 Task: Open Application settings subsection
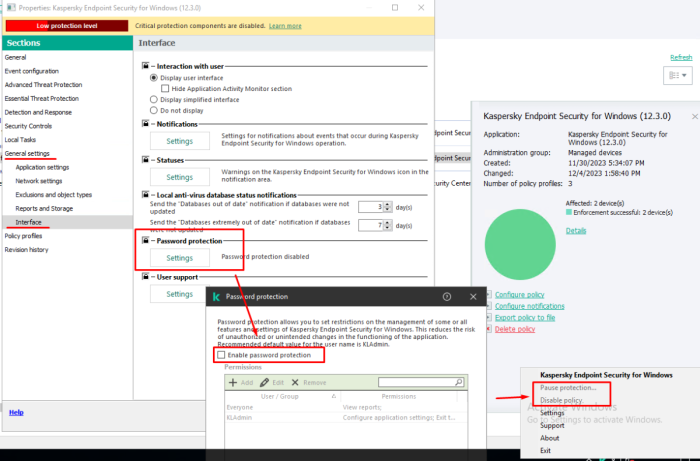pyautogui.click(x=42, y=167)
